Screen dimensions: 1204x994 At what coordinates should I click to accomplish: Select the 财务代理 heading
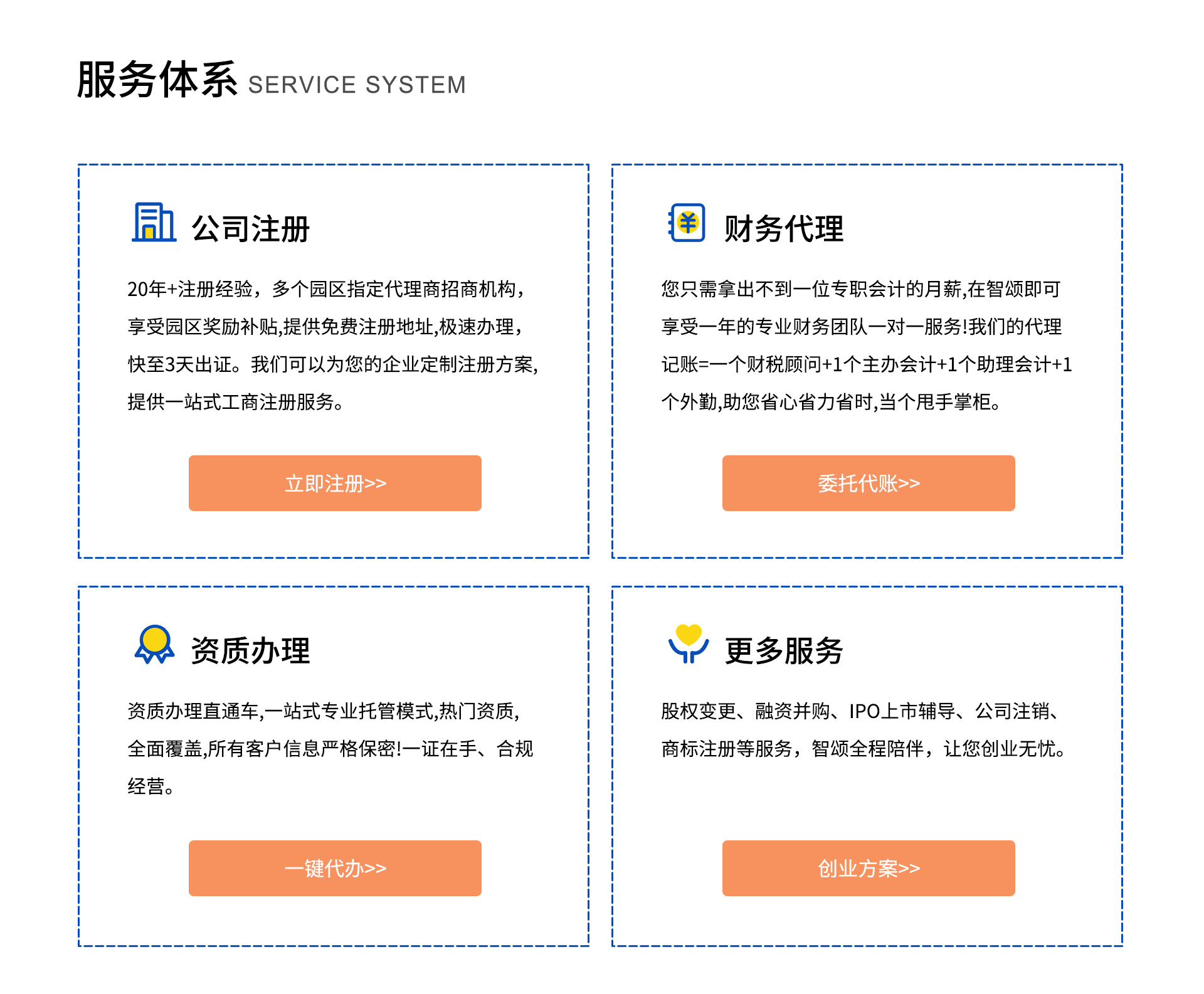point(785,229)
